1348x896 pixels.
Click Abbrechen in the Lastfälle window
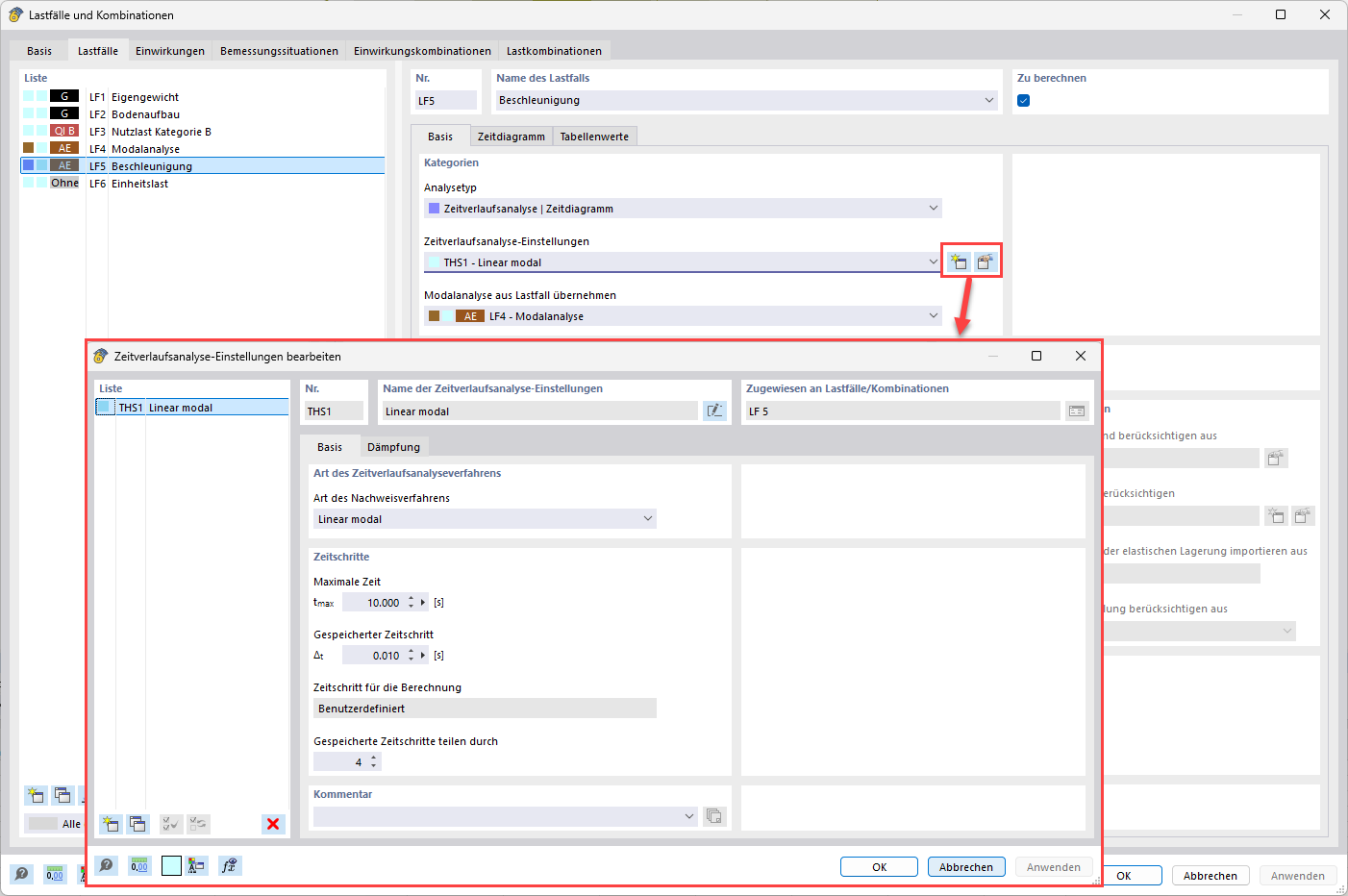1211,876
